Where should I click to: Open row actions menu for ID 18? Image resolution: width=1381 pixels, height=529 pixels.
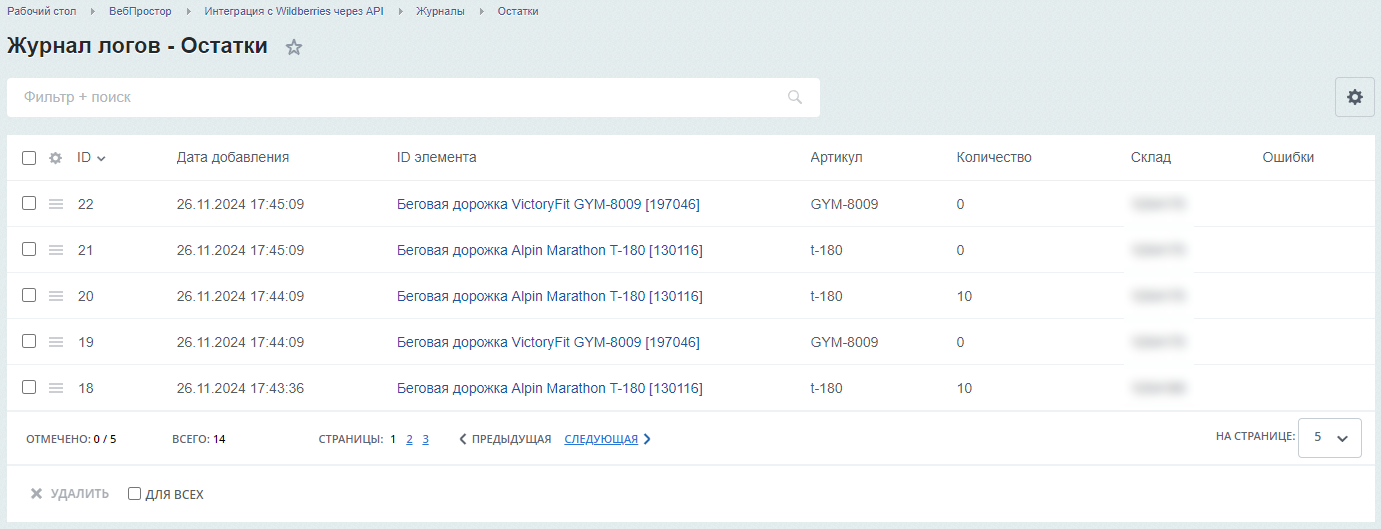pos(56,388)
